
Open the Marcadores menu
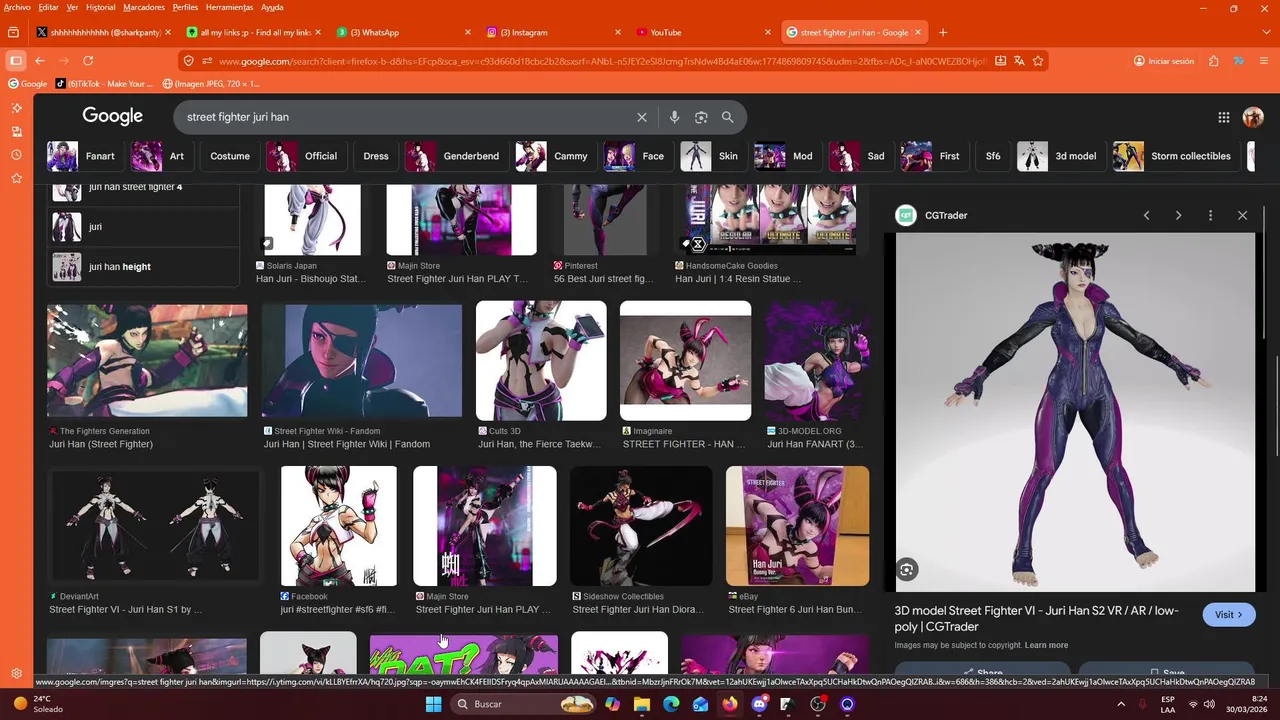point(144,7)
